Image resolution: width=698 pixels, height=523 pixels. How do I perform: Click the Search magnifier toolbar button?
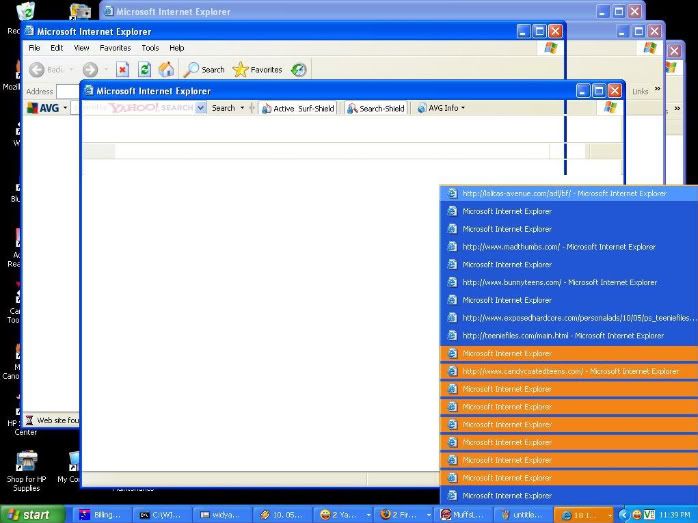(x=204, y=69)
